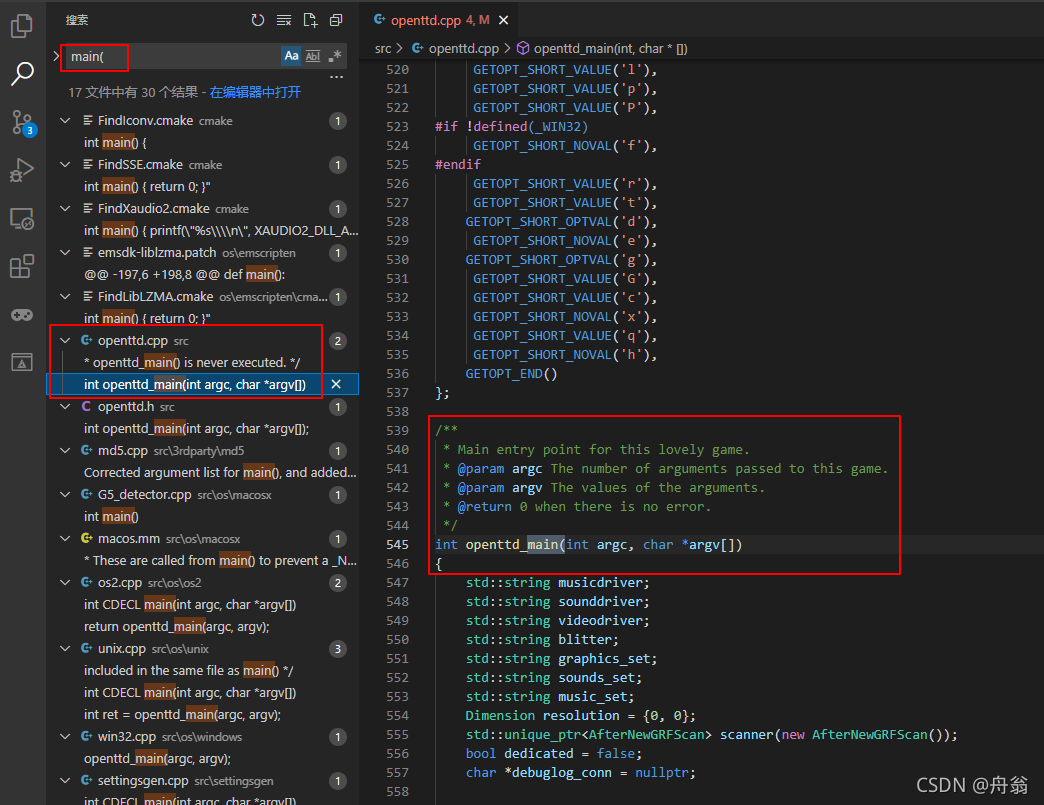Collapse FindLibLZMA.cmake results

pyautogui.click(x=65, y=296)
